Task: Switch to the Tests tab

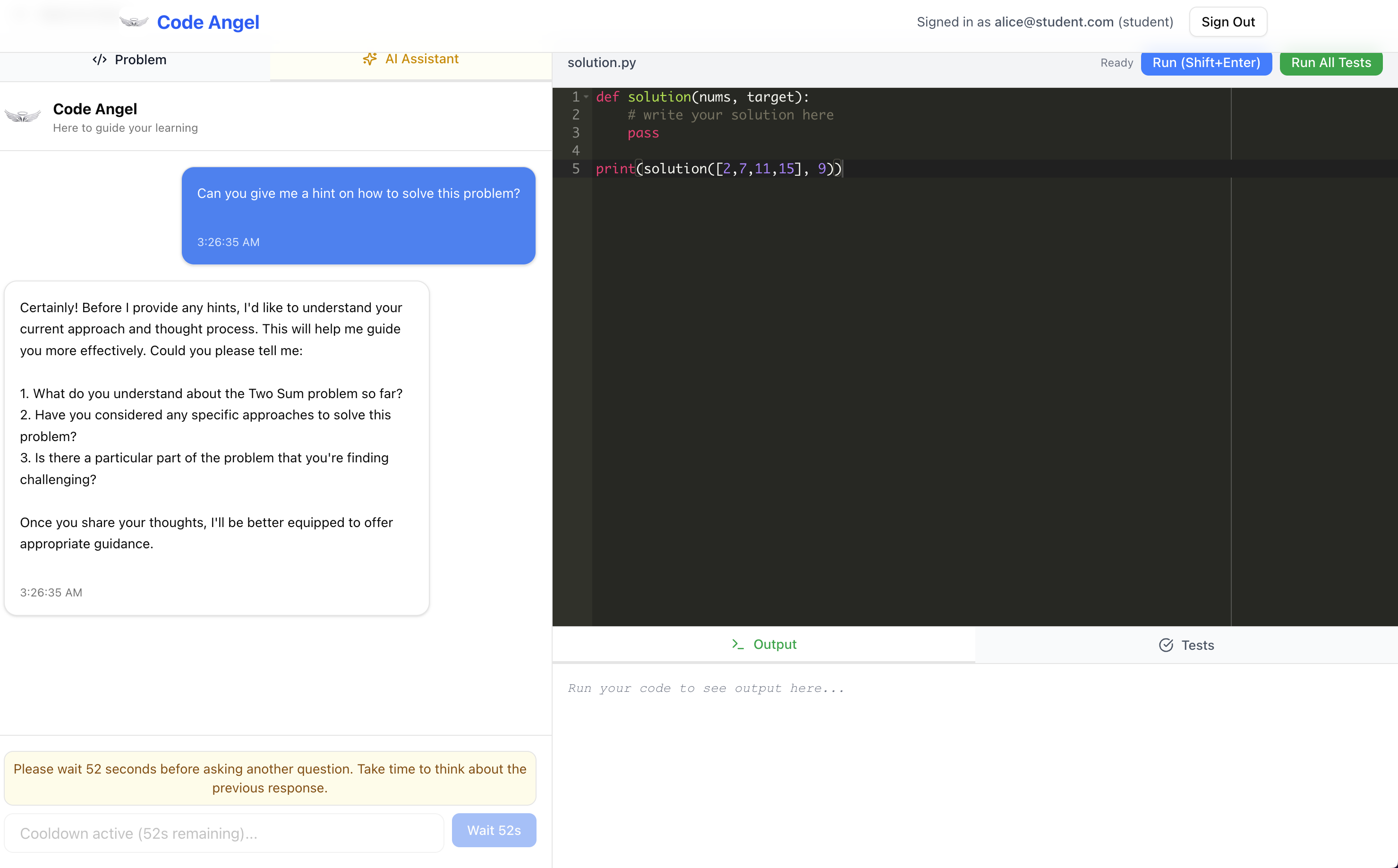Action: click(1186, 645)
